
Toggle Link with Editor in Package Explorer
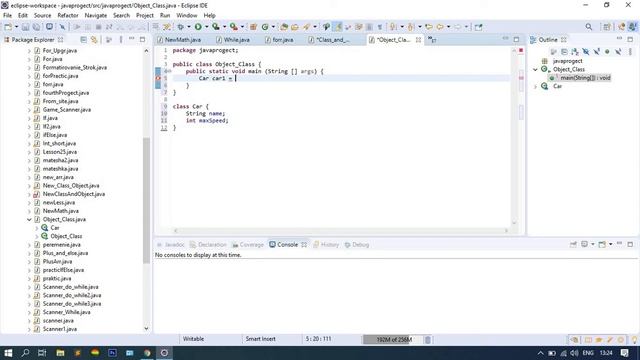[x=94, y=40]
